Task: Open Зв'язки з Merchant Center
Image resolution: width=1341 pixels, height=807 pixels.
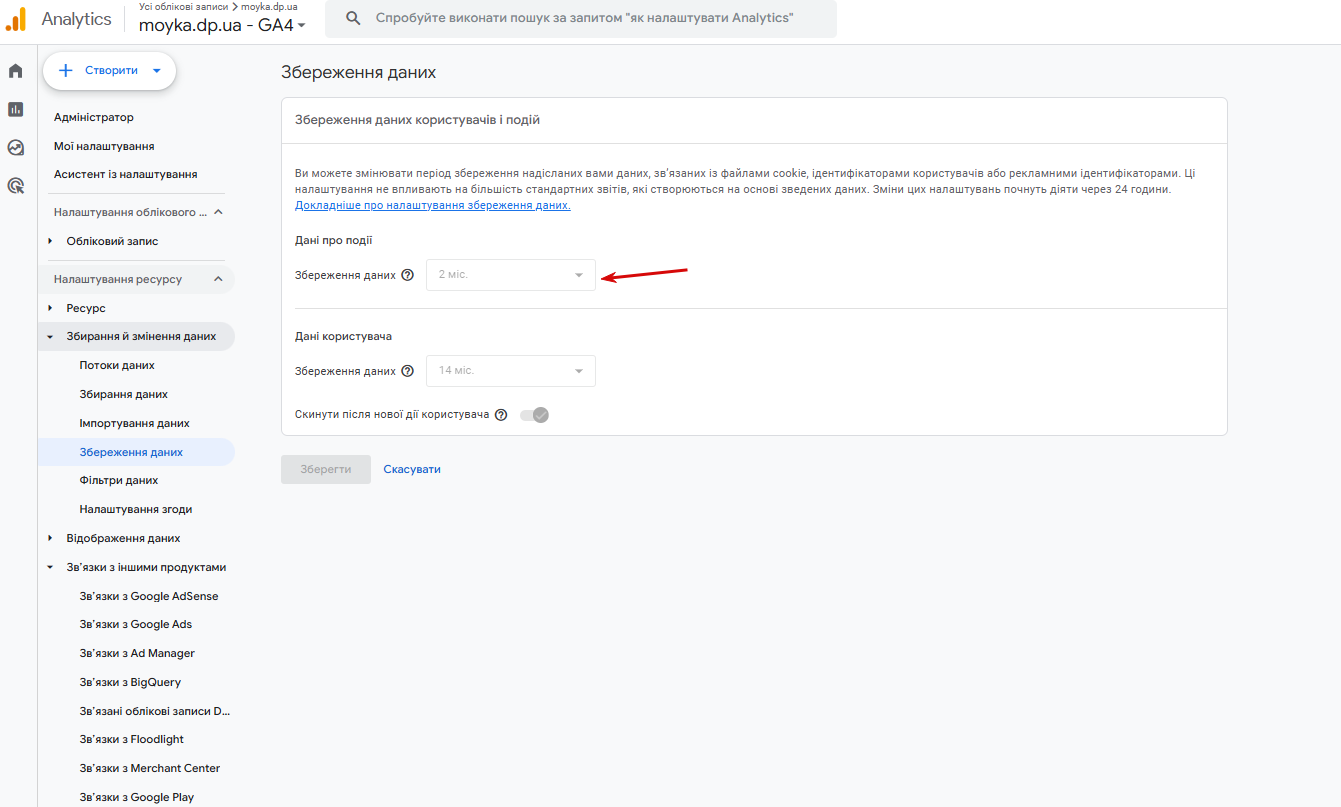Action: 150,768
